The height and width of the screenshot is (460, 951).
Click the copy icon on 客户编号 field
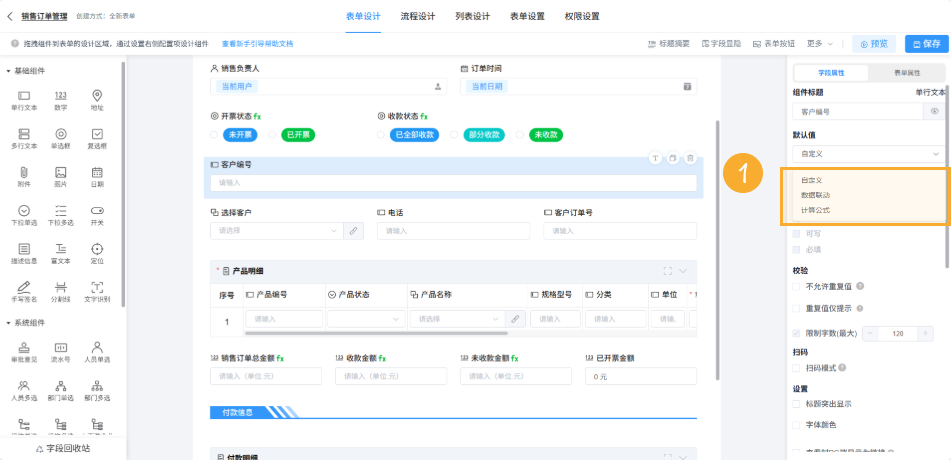point(673,158)
